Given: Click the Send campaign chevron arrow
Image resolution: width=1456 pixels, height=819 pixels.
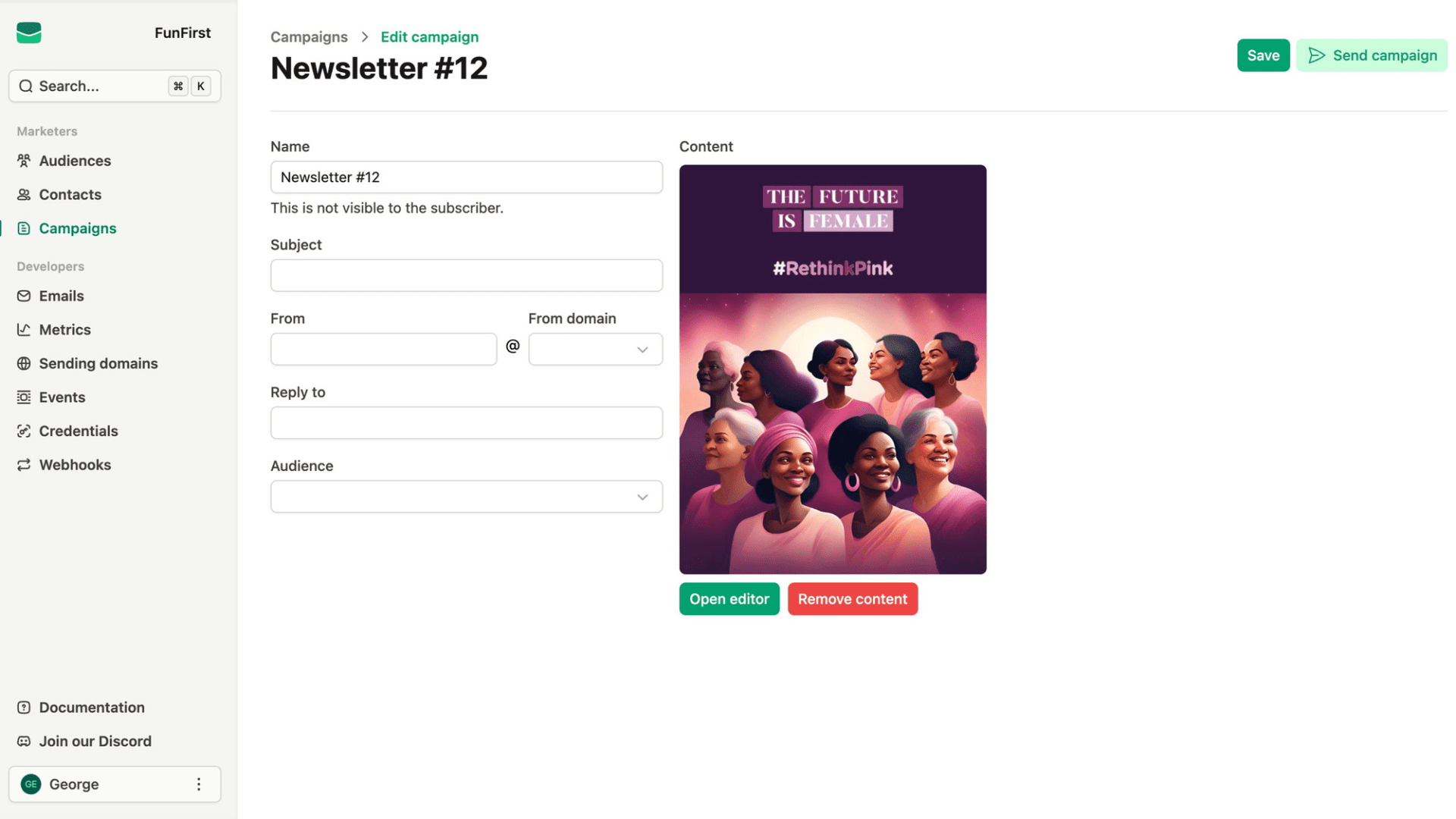Looking at the screenshot, I should [1317, 55].
